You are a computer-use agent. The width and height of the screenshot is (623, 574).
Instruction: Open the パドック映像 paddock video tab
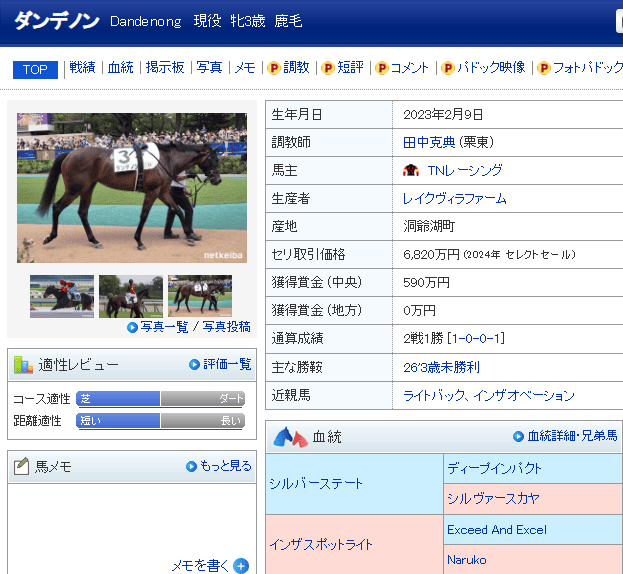pyautogui.click(x=491, y=68)
